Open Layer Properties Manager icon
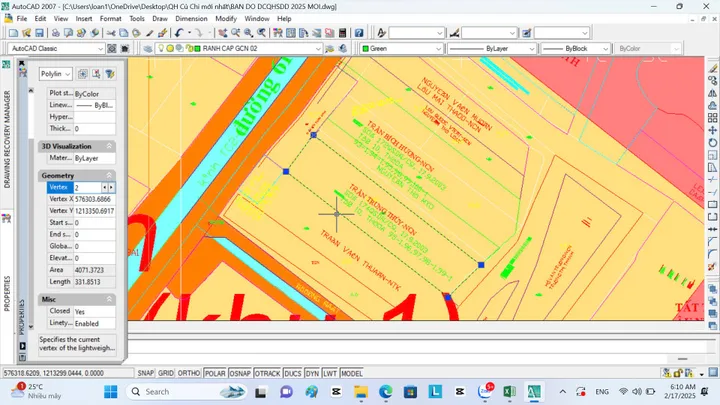Image resolution: width=720 pixels, height=405 pixels. tap(147, 48)
